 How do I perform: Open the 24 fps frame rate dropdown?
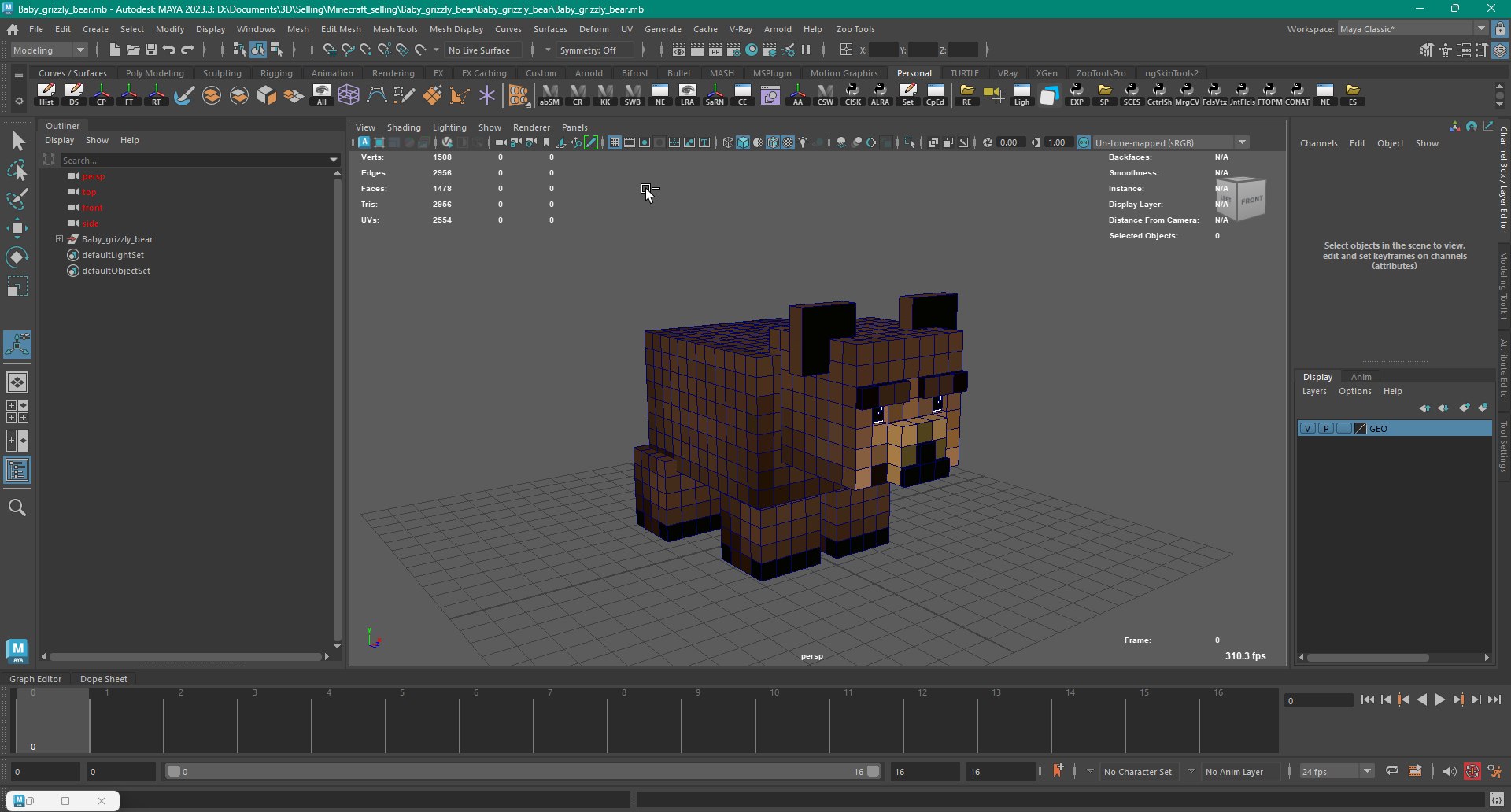tap(1336, 771)
